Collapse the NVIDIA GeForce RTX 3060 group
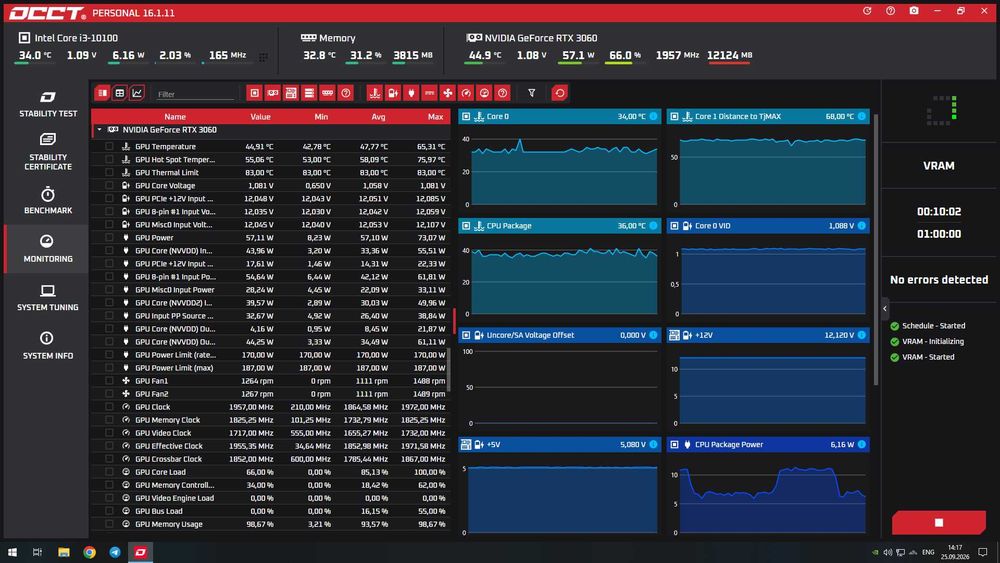 click(99, 129)
